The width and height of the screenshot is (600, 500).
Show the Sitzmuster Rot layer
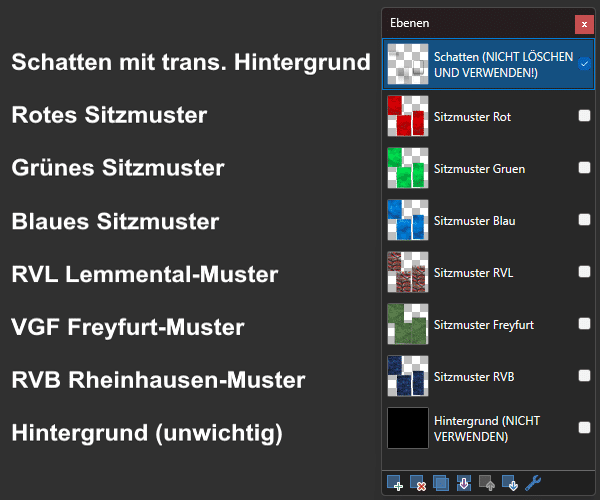[x=584, y=116]
